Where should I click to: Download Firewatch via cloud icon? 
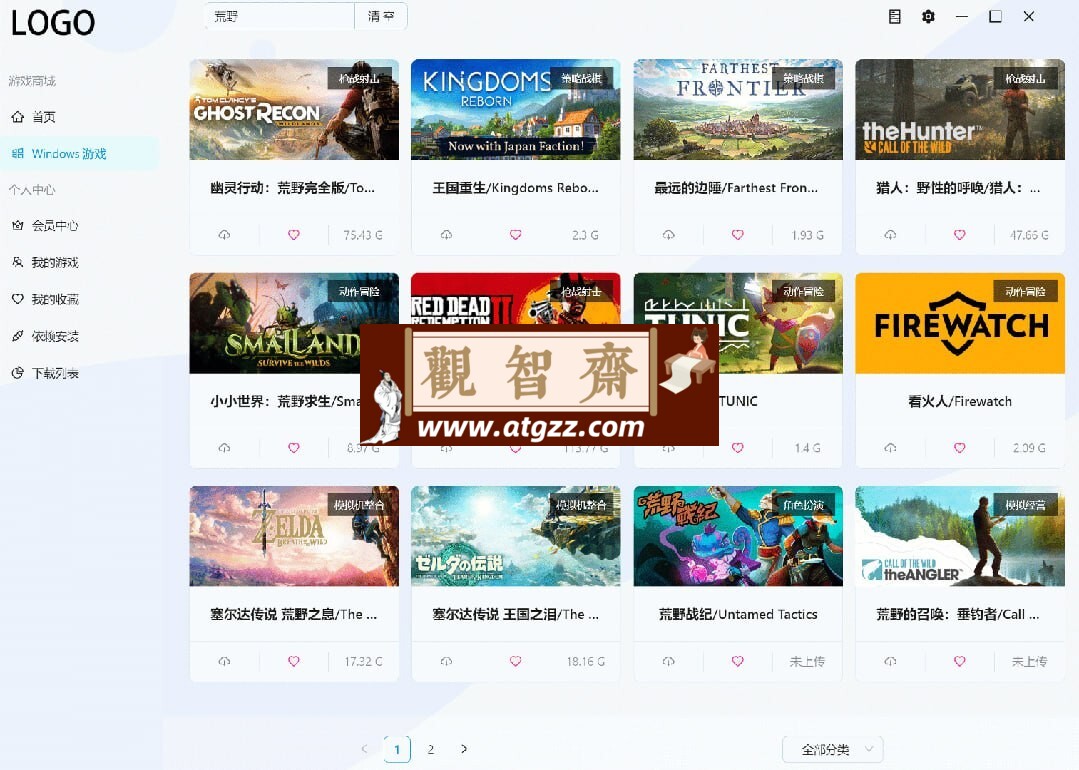click(x=890, y=448)
